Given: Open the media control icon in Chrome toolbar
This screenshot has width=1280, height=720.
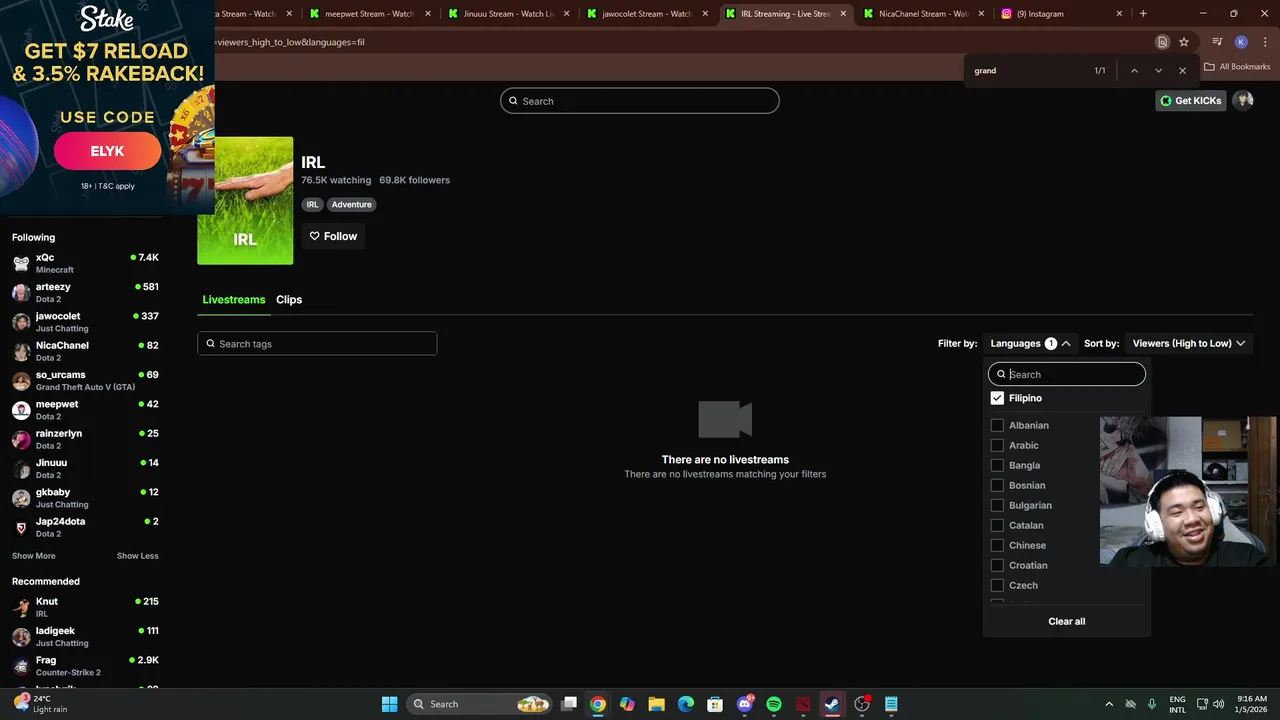Looking at the screenshot, I should click(1217, 42).
